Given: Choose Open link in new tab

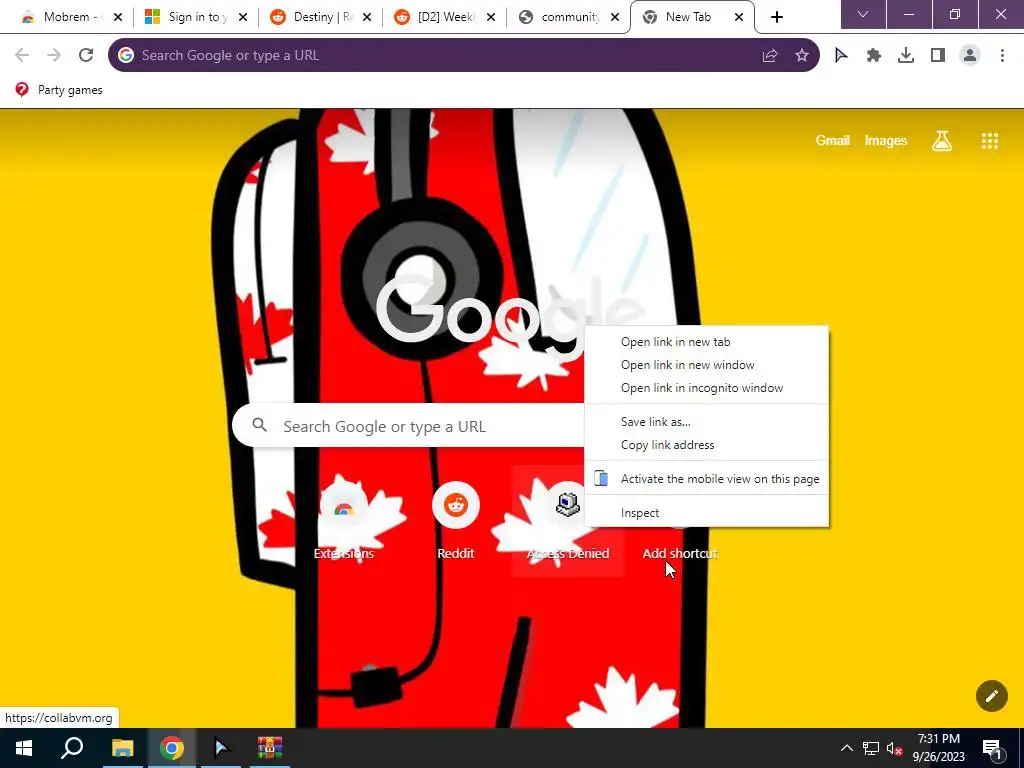Looking at the screenshot, I should coord(707,342).
